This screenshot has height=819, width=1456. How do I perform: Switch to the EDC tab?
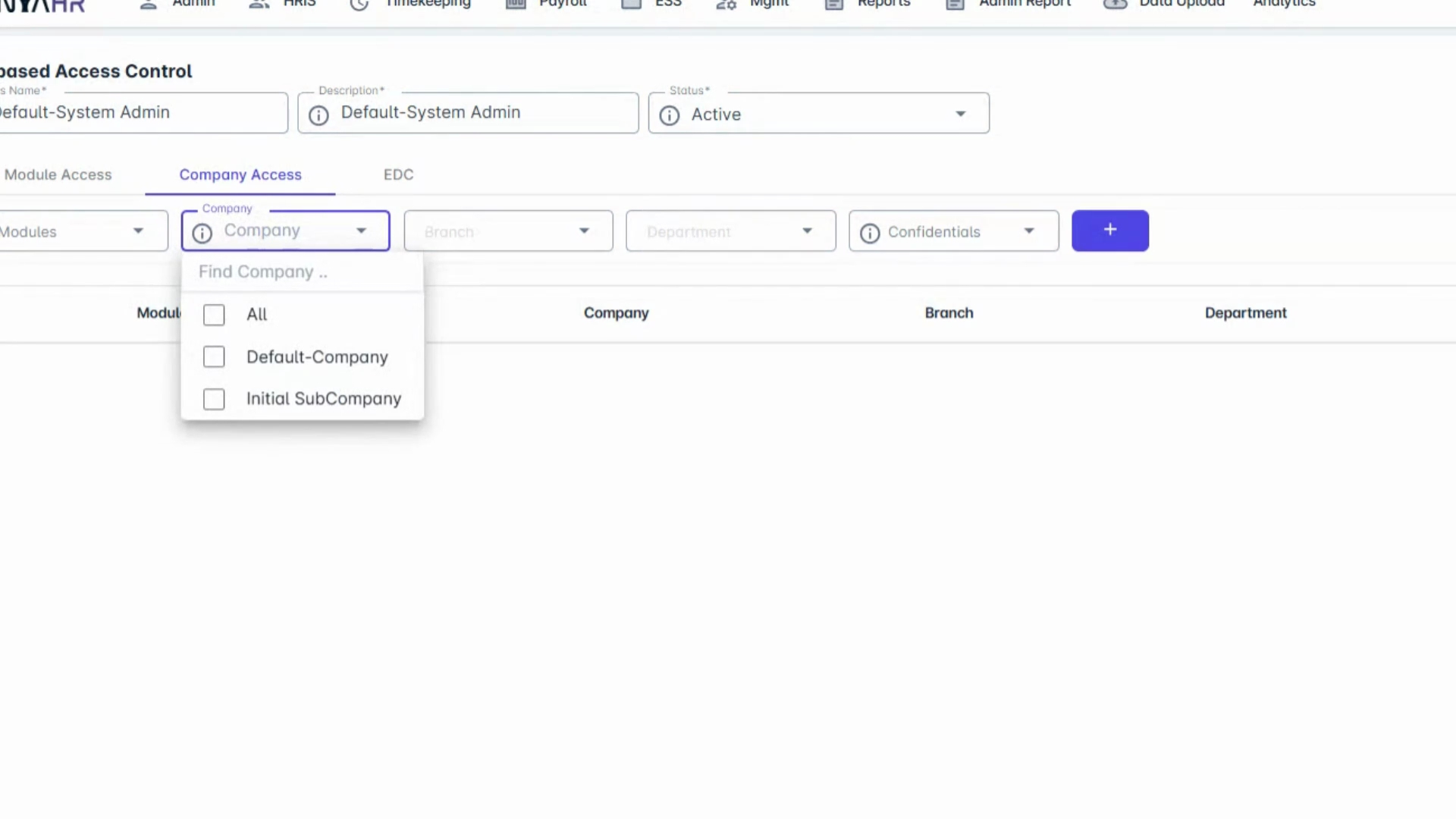pos(398,175)
